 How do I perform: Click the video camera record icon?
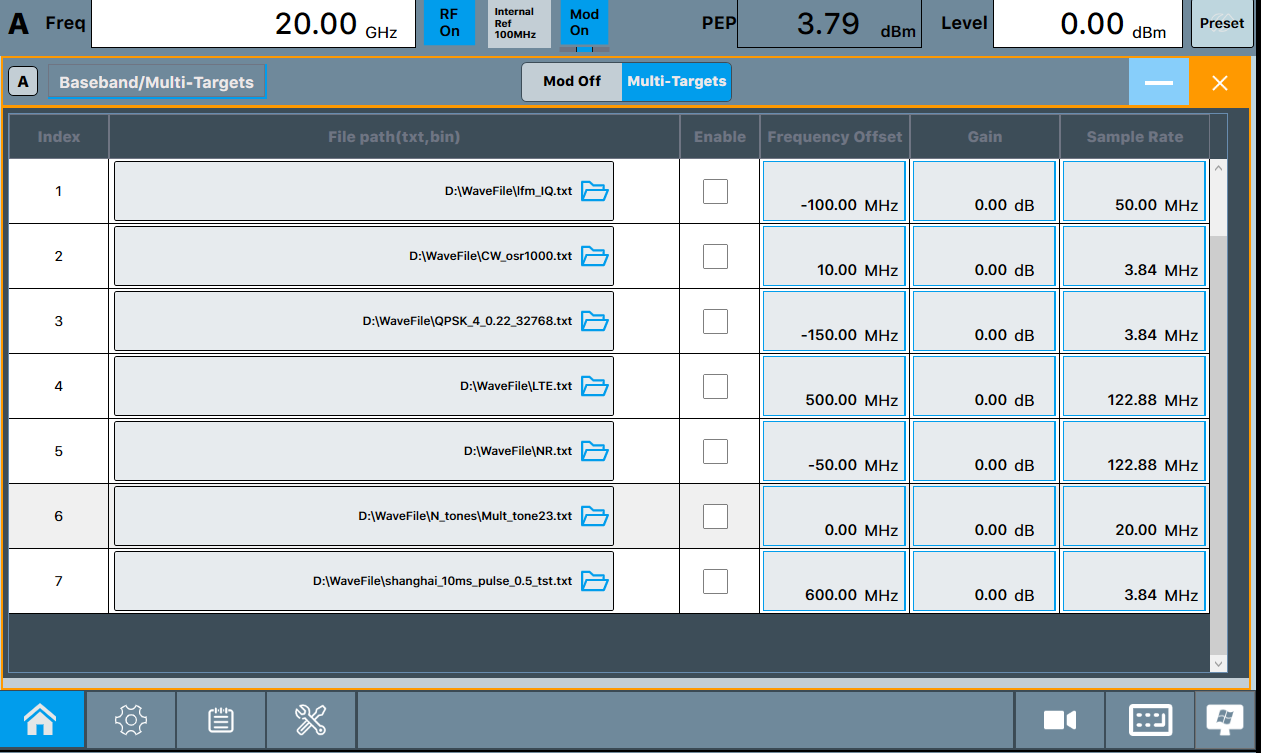click(1059, 720)
